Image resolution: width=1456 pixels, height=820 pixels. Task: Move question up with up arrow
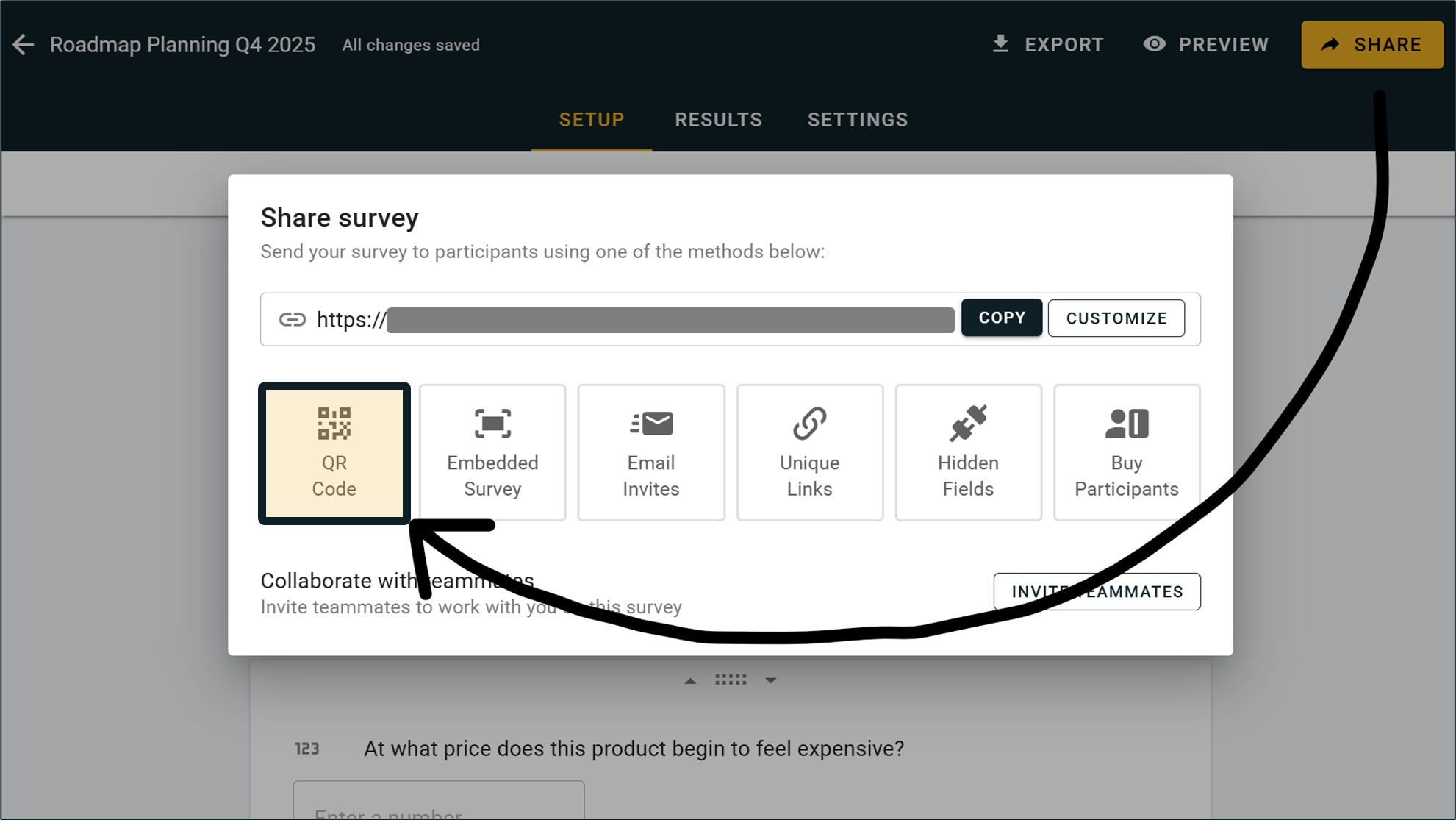[x=690, y=681]
